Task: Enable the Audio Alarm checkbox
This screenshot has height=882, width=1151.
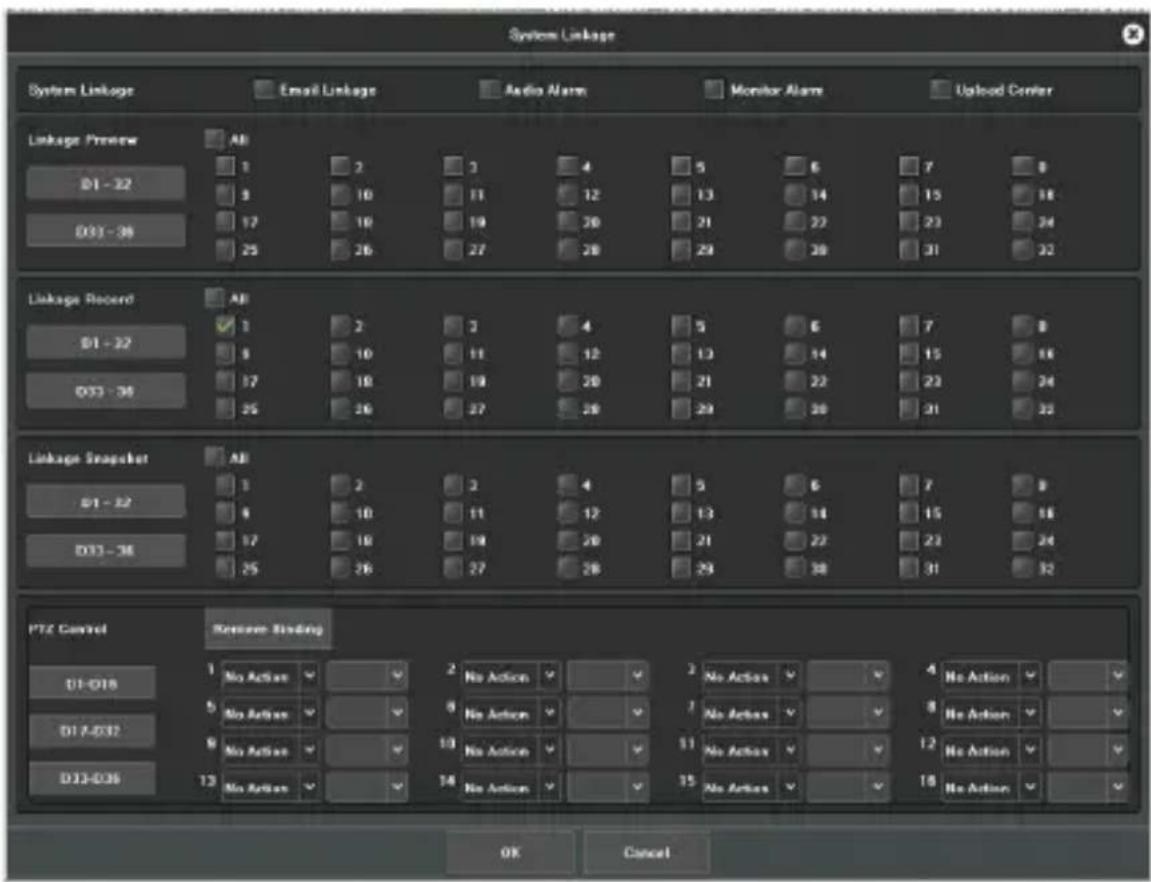Action: click(x=489, y=90)
